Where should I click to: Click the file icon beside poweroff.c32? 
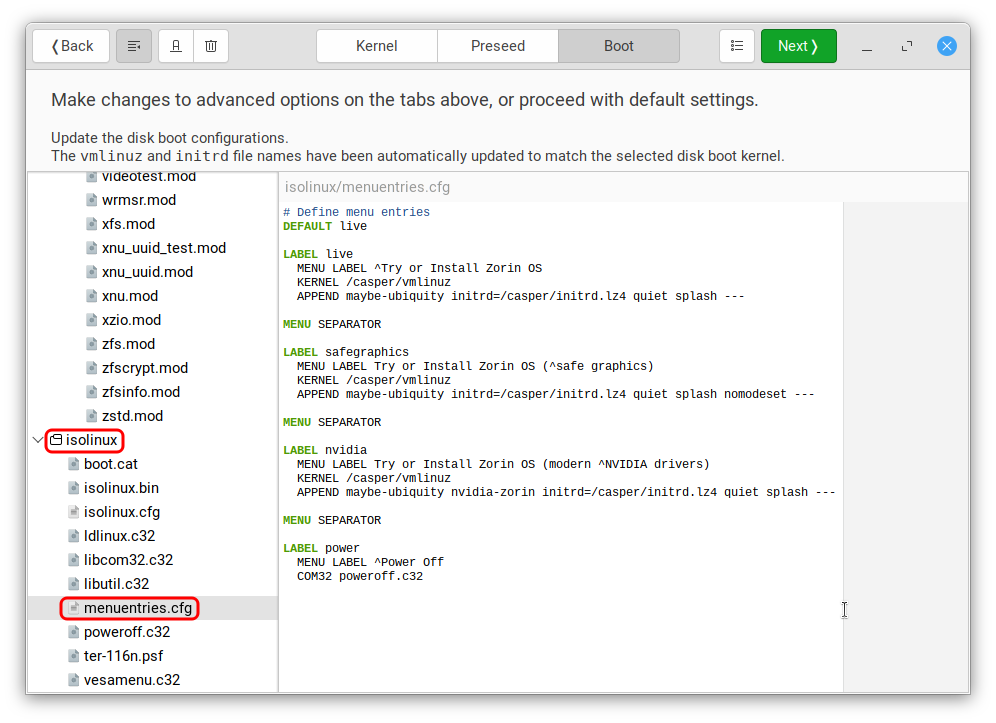point(72,631)
